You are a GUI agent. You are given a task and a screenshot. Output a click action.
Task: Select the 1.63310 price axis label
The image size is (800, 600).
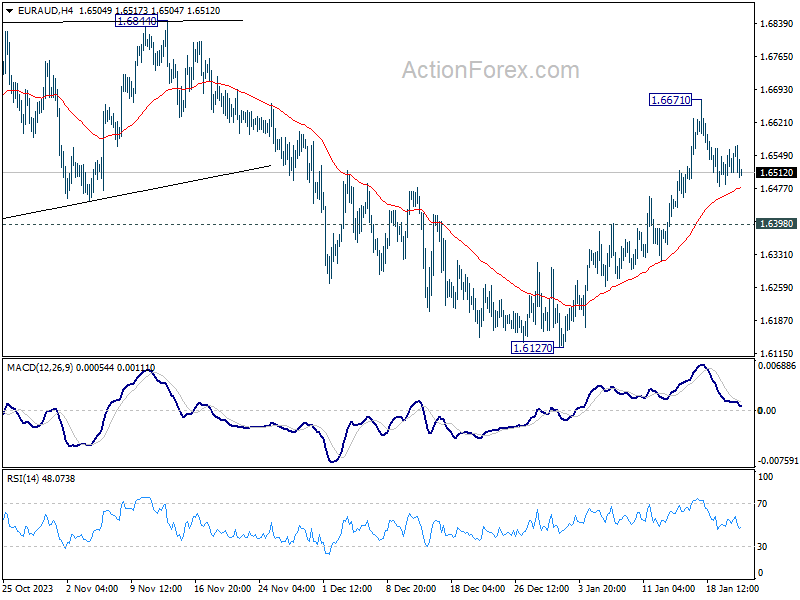777,255
